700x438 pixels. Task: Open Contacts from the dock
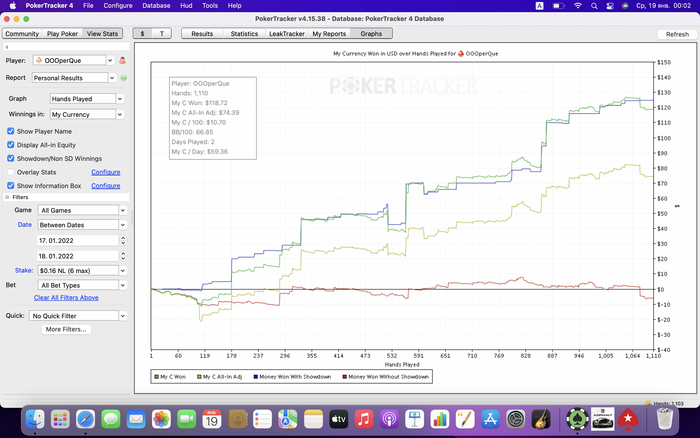(x=238, y=419)
